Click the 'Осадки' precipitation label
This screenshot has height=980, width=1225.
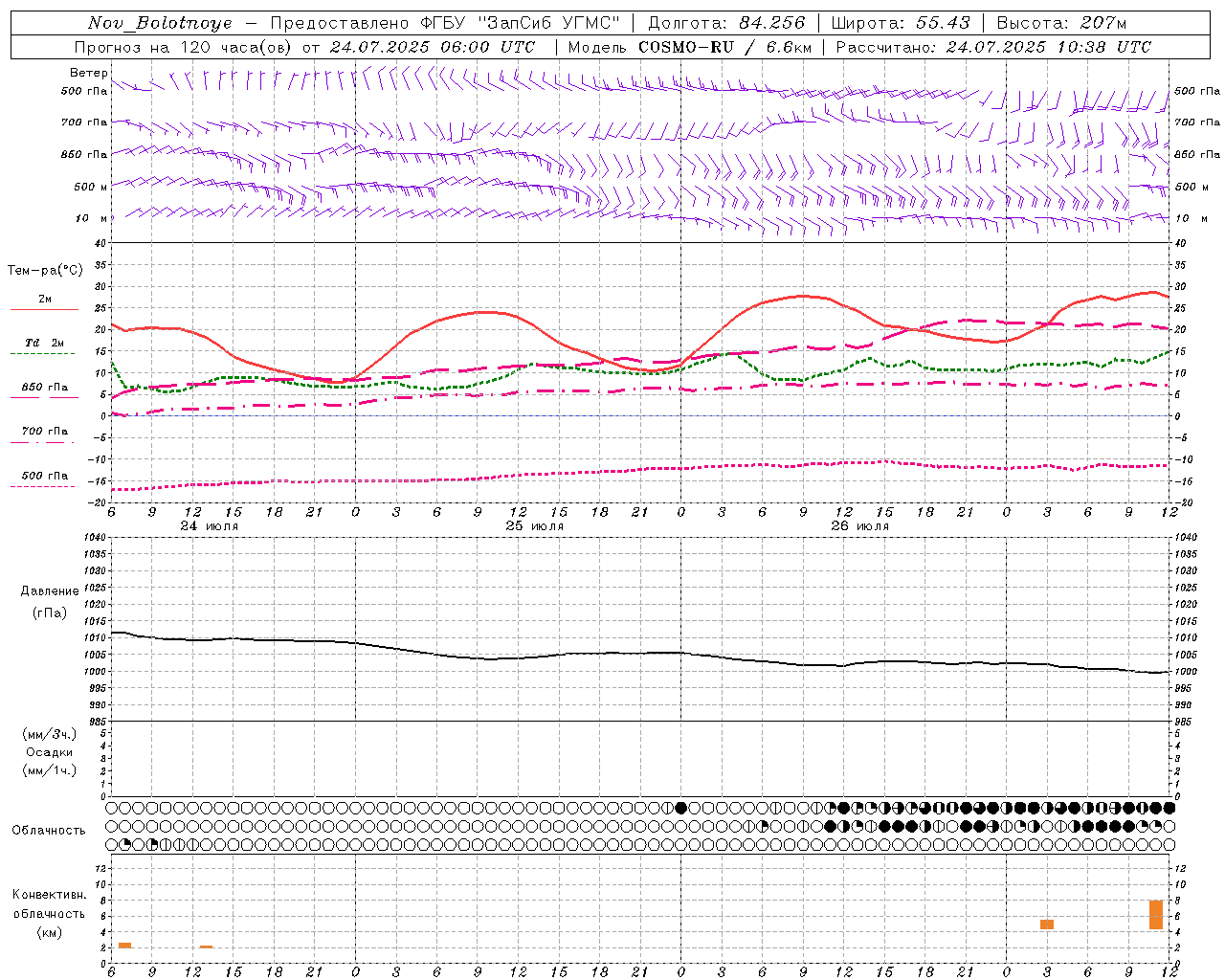coord(50,752)
